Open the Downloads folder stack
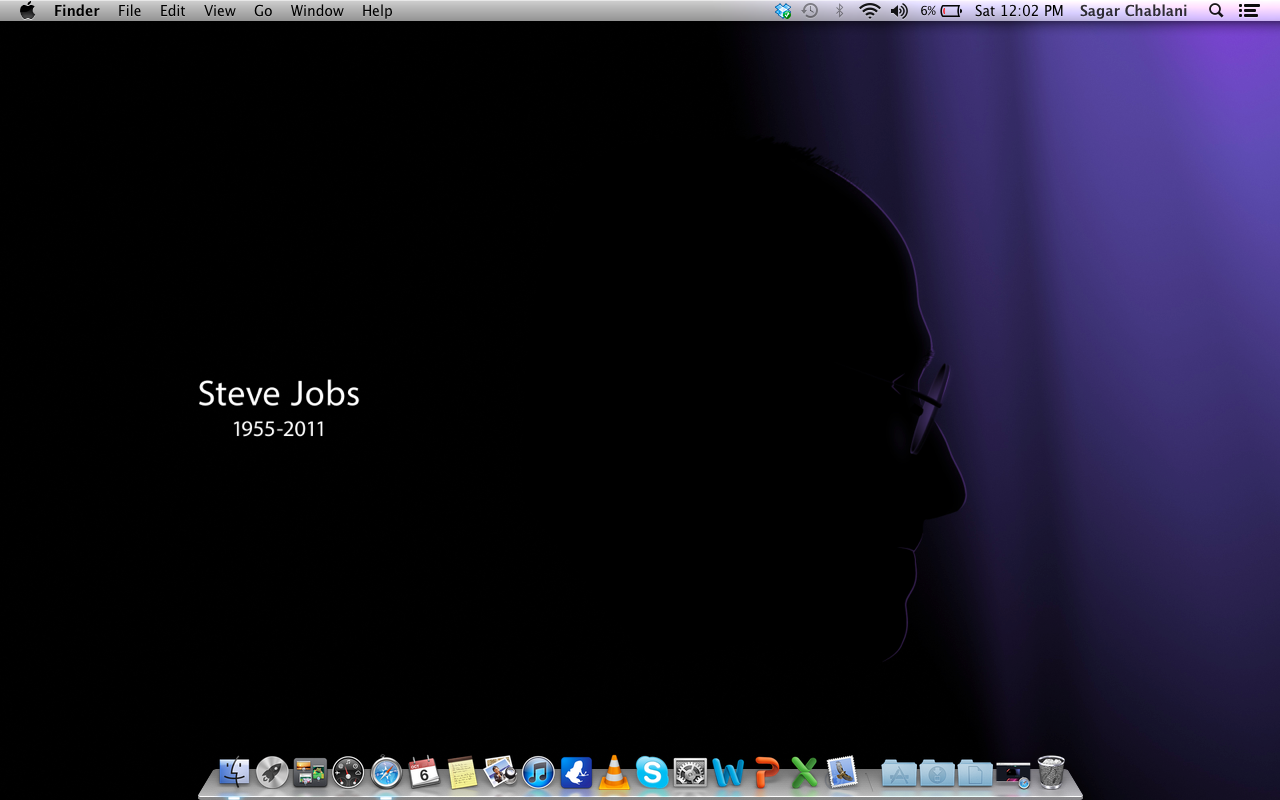This screenshot has width=1280, height=800. click(x=936, y=772)
